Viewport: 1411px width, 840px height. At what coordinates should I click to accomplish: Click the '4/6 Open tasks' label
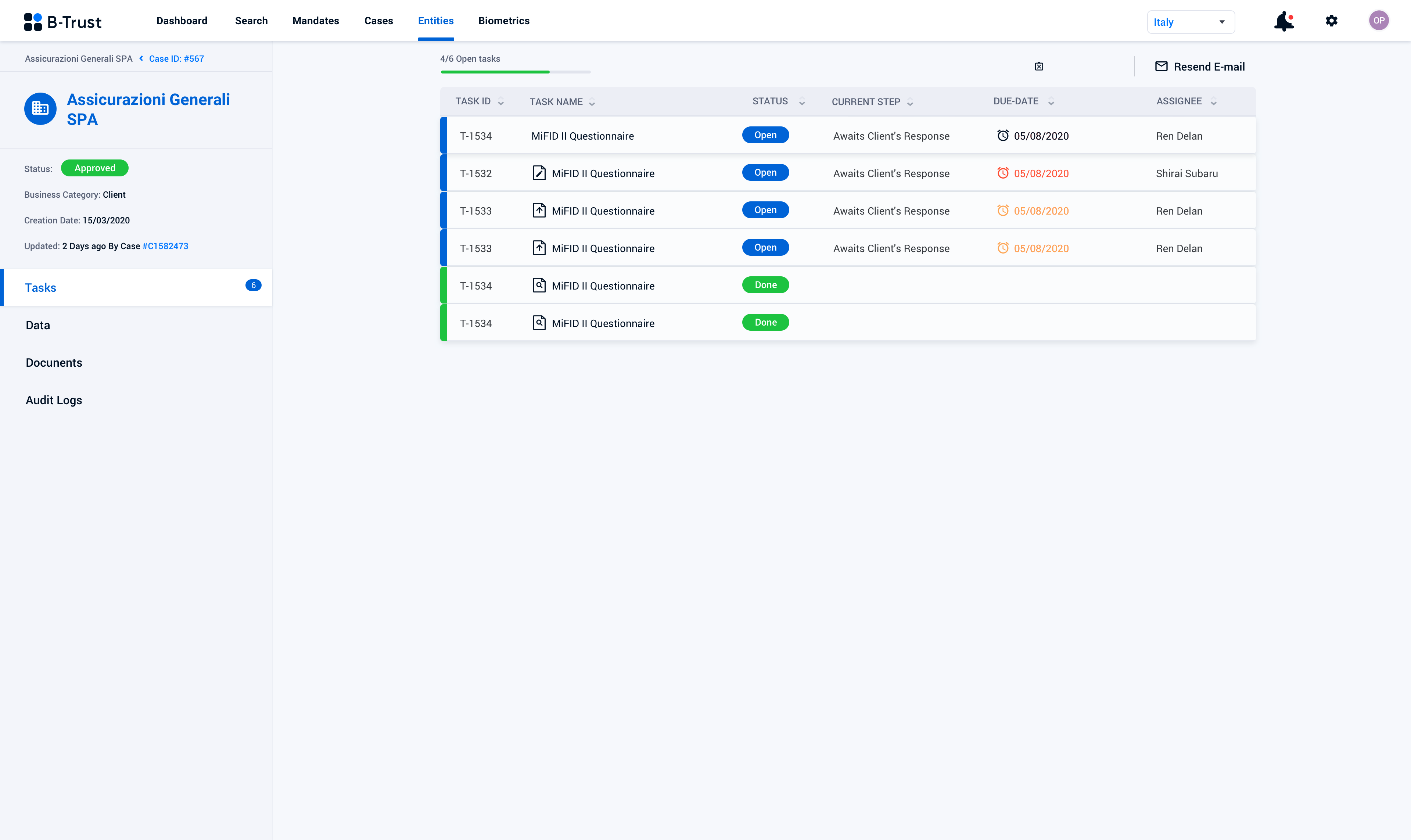click(470, 58)
